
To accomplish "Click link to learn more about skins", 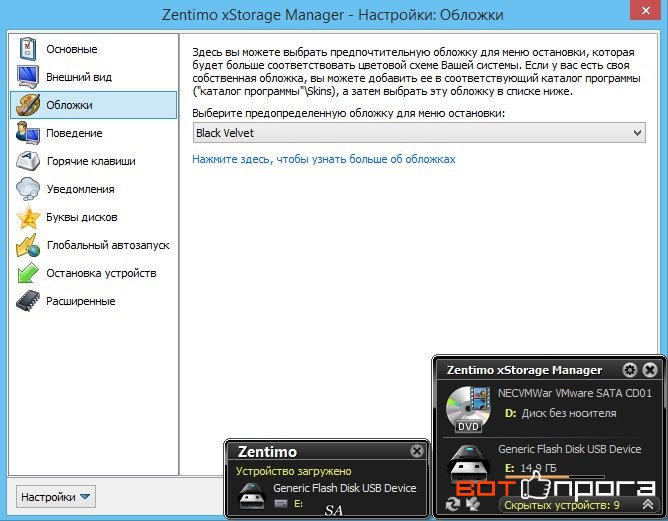I will (x=324, y=159).
